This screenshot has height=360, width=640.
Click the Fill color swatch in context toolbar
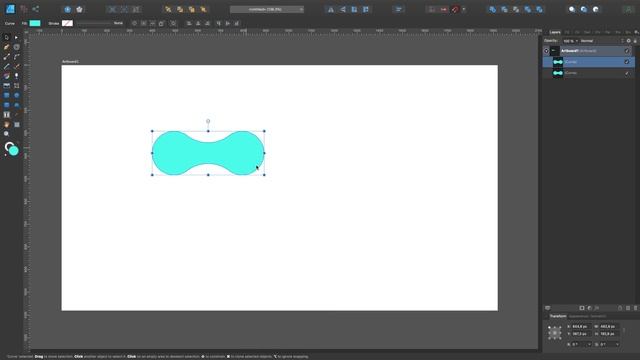click(35, 23)
